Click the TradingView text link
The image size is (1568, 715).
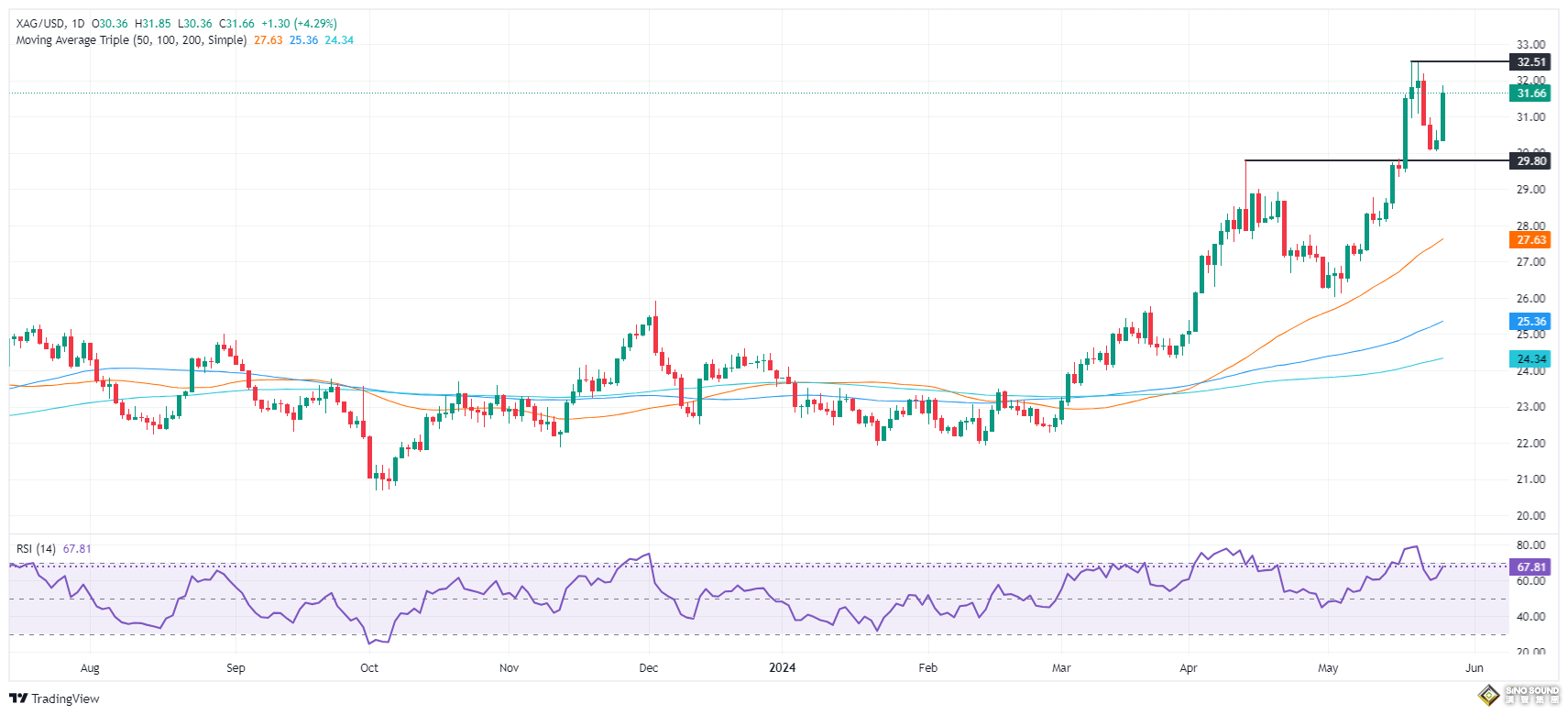(x=65, y=698)
